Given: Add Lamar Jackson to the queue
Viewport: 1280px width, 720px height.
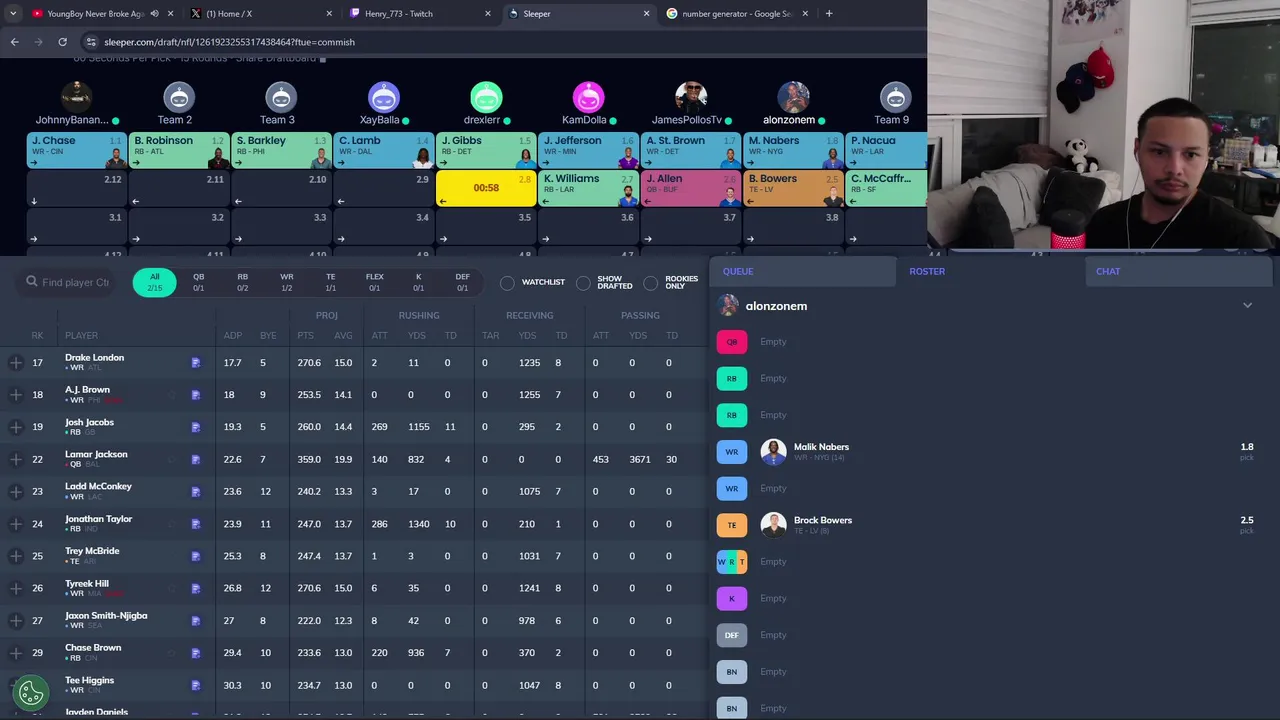Looking at the screenshot, I should click(15, 459).
